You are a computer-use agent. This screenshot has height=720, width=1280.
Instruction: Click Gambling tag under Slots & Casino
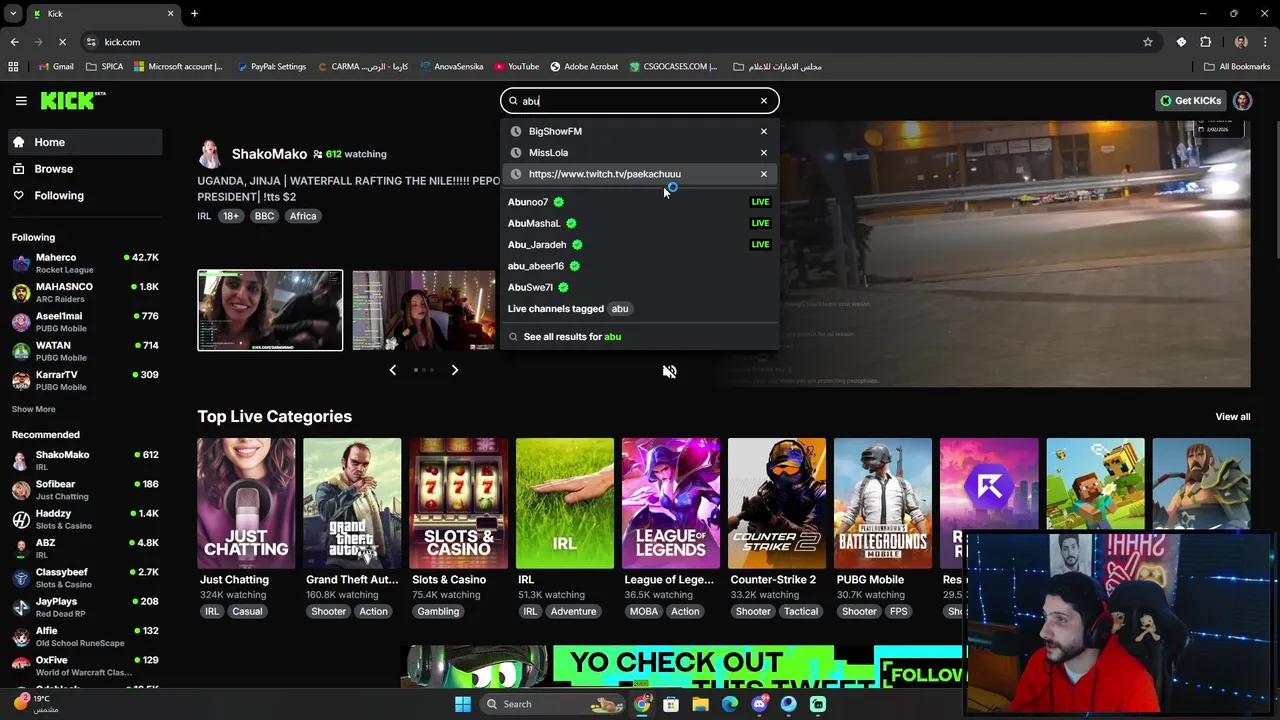click(438, 612)
